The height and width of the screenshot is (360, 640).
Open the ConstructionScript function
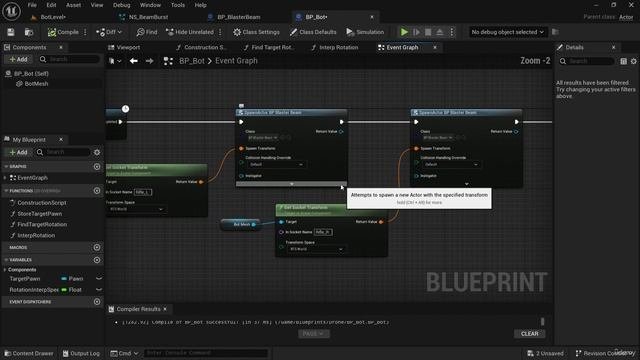42,203
